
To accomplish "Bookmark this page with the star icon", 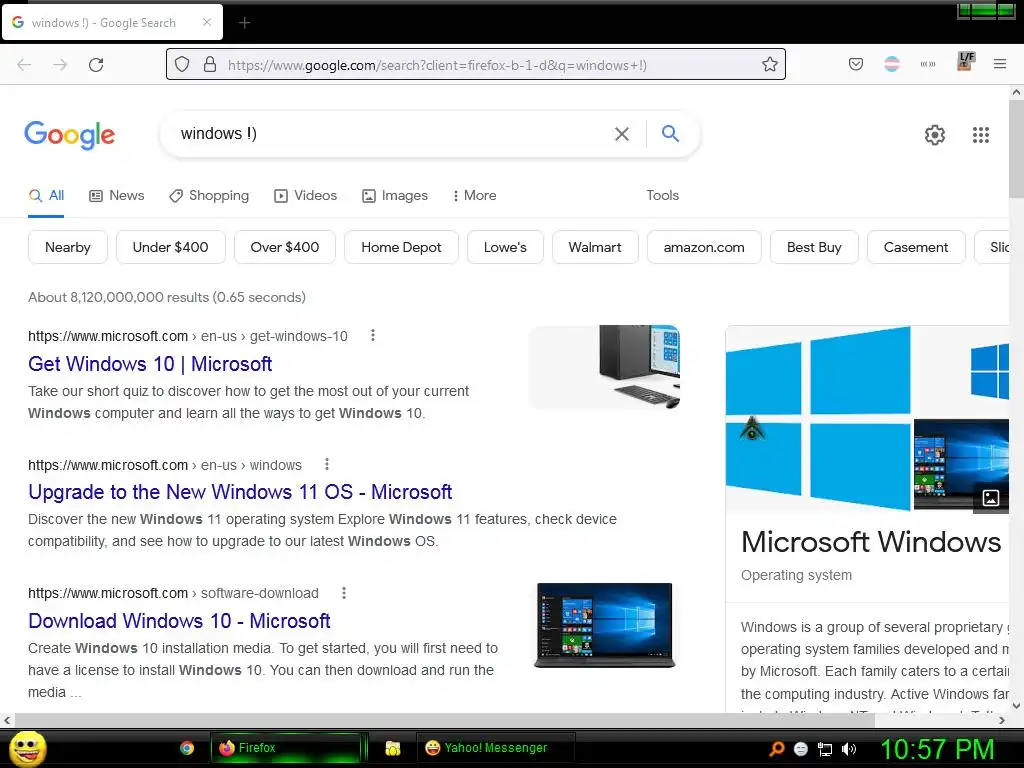I will 770,65.
